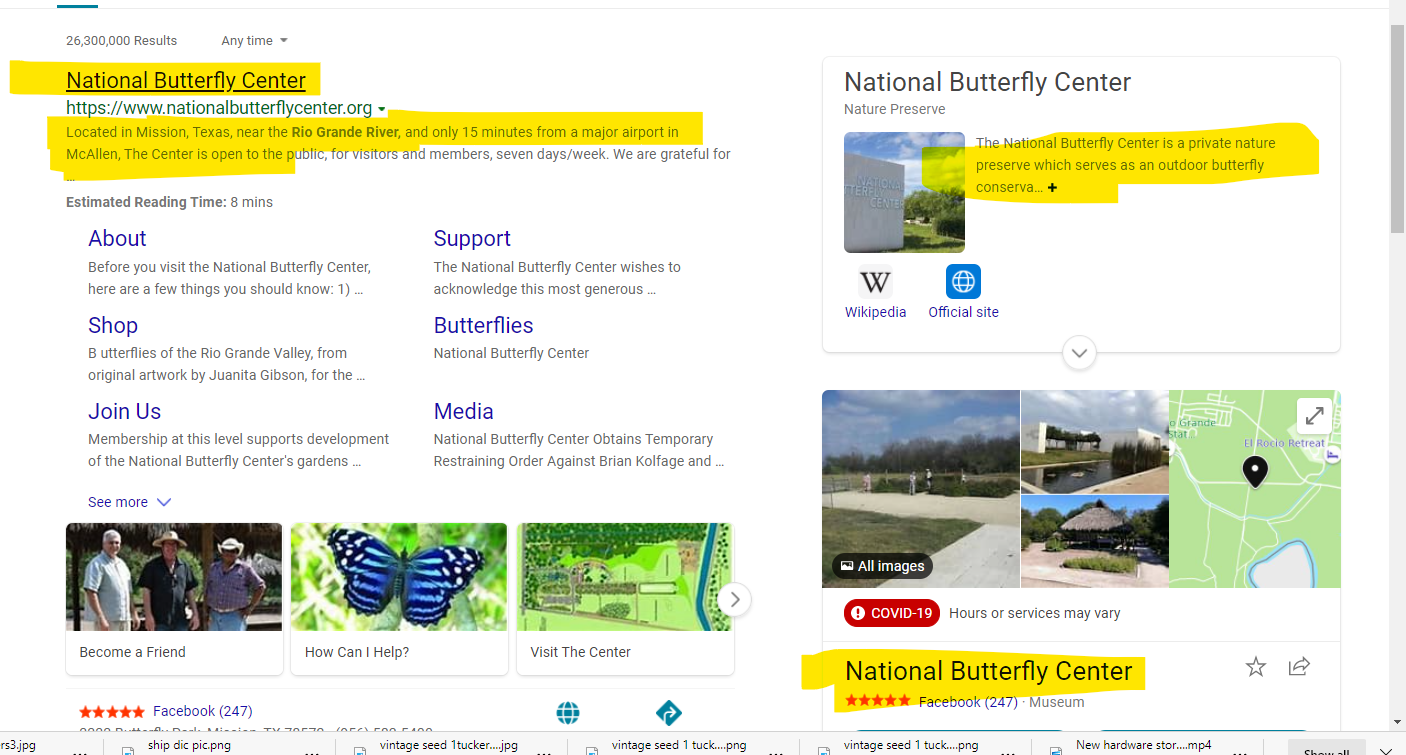Open the Media sitelink
The width and height of the screenshot is (1406, 755).
[463, 411]
